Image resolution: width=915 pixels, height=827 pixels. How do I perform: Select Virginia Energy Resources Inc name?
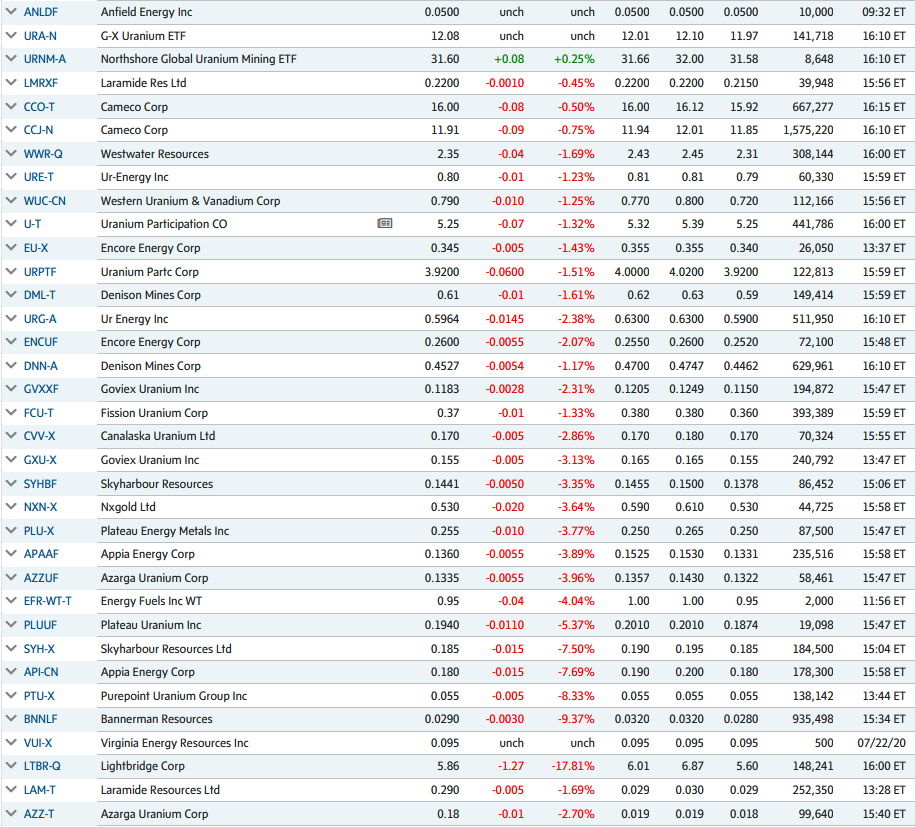174,743
